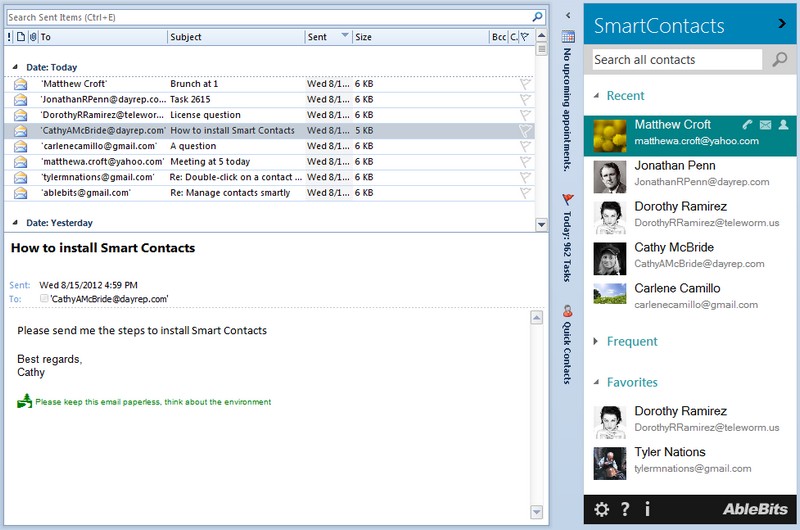Collapse the Recent contacts section
The image size is (800, 530).
(x=596, y=95)
